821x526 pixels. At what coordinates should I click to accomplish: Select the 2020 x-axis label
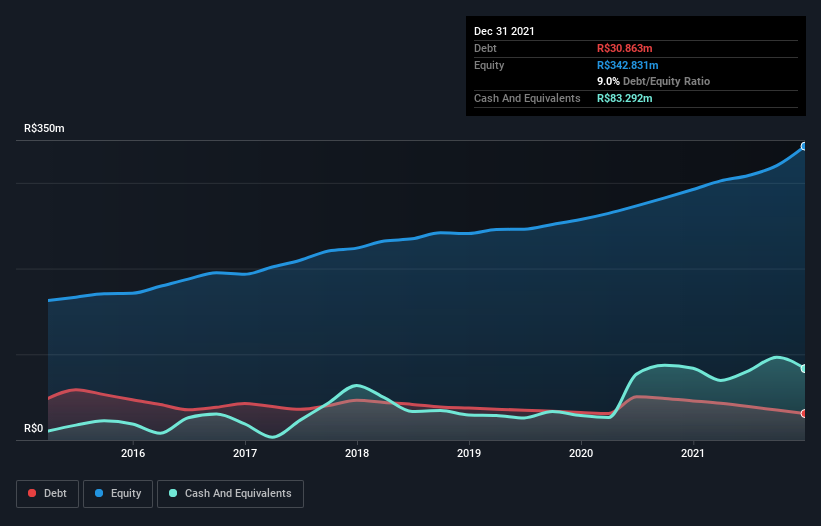click(x=582, y=453)
